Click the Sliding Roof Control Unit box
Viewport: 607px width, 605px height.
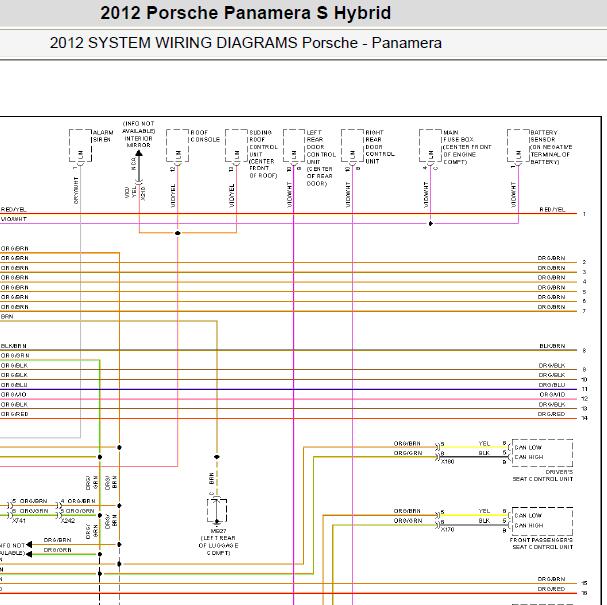pos(237,146)
